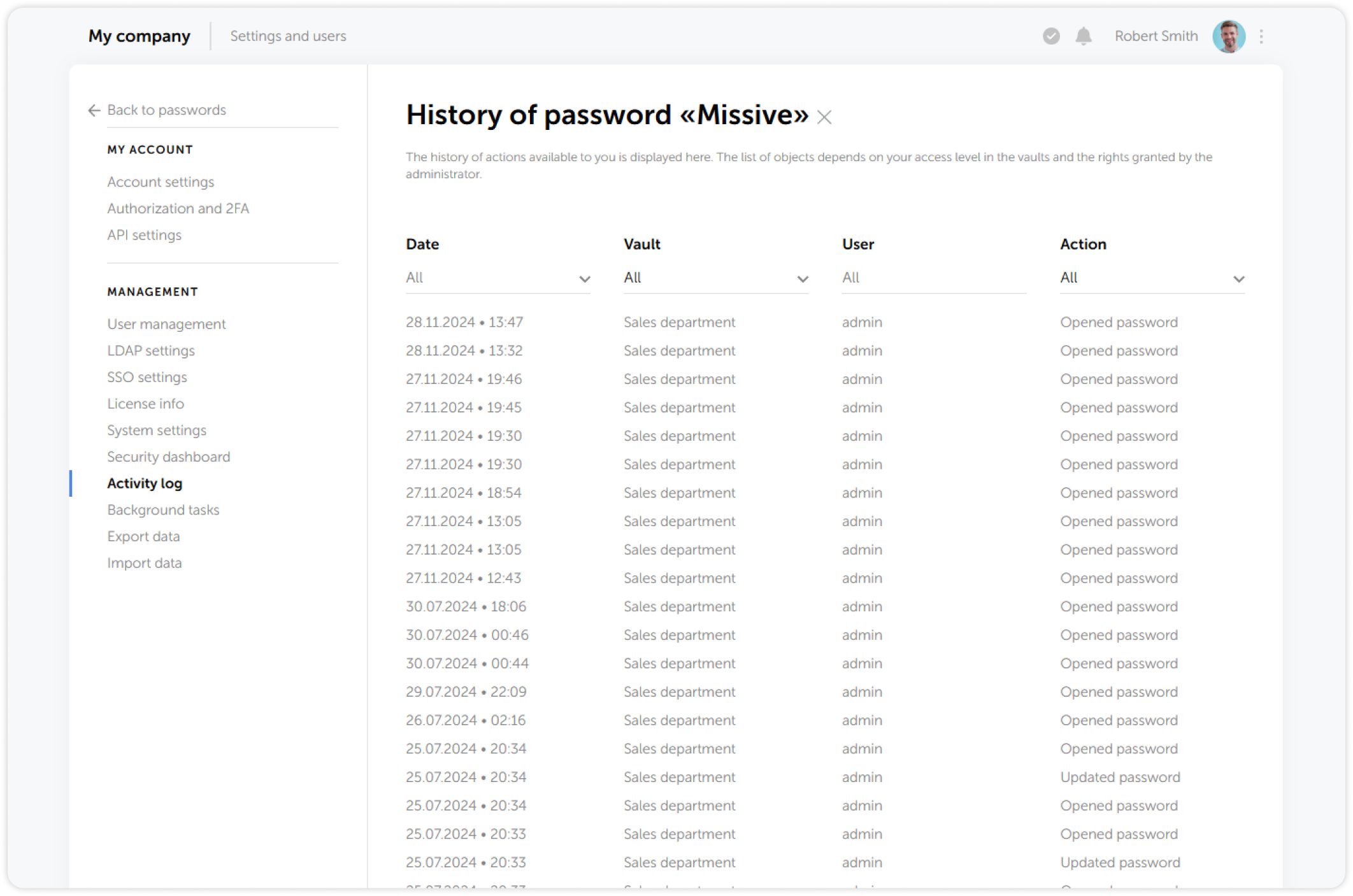Select Activity log in the sidebar
This screenshot has width=1353, height=896.
145,483
